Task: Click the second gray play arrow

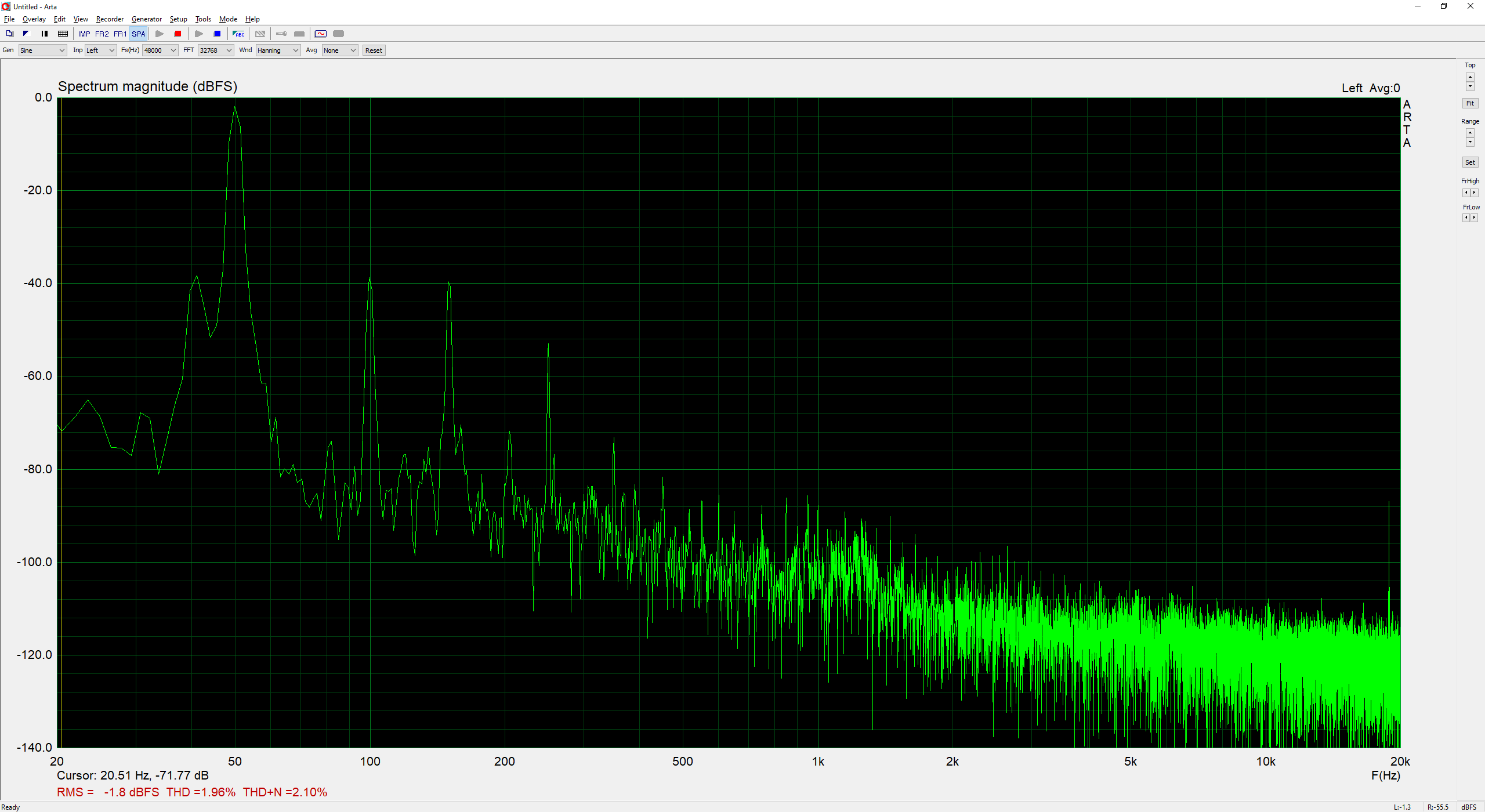Action: [199, 34]
